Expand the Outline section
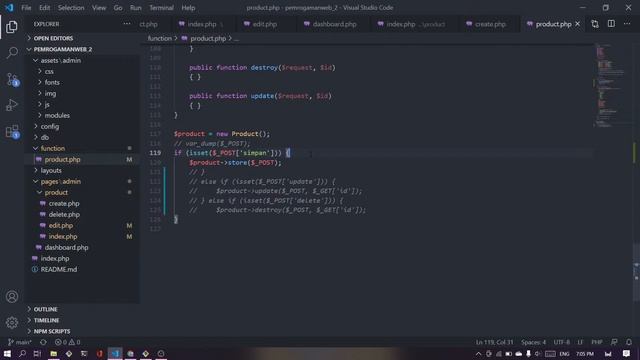 tap(45, 309)
